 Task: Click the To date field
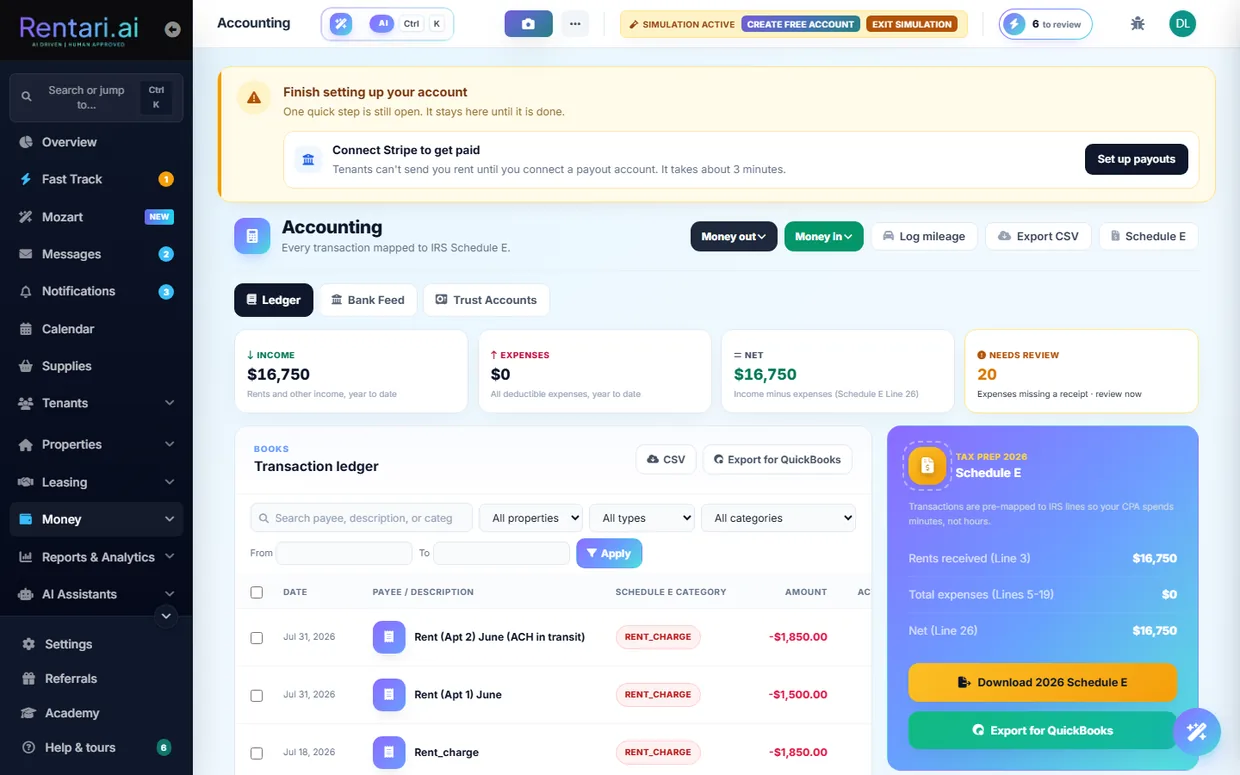coord(501,553)
